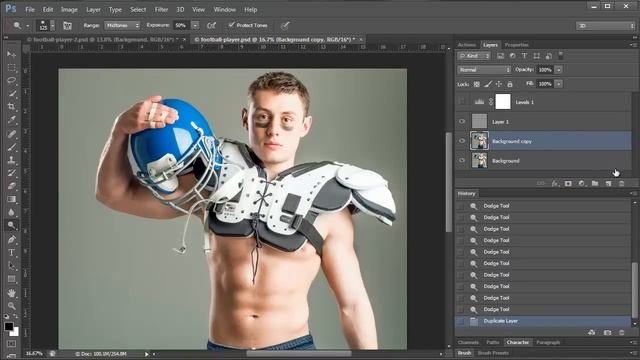Viewport: 640px width, 360px height.
Task: Select the Zoom tool
Action: (x=11, y=306)
